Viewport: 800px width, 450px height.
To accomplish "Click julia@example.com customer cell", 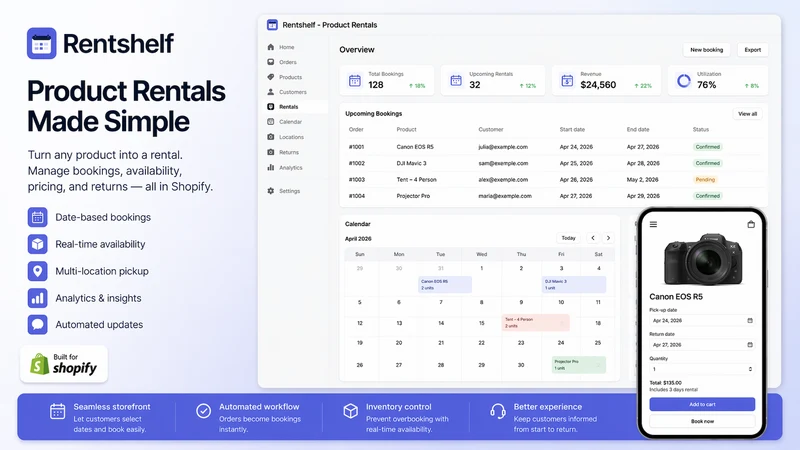I will pos(503,147).
